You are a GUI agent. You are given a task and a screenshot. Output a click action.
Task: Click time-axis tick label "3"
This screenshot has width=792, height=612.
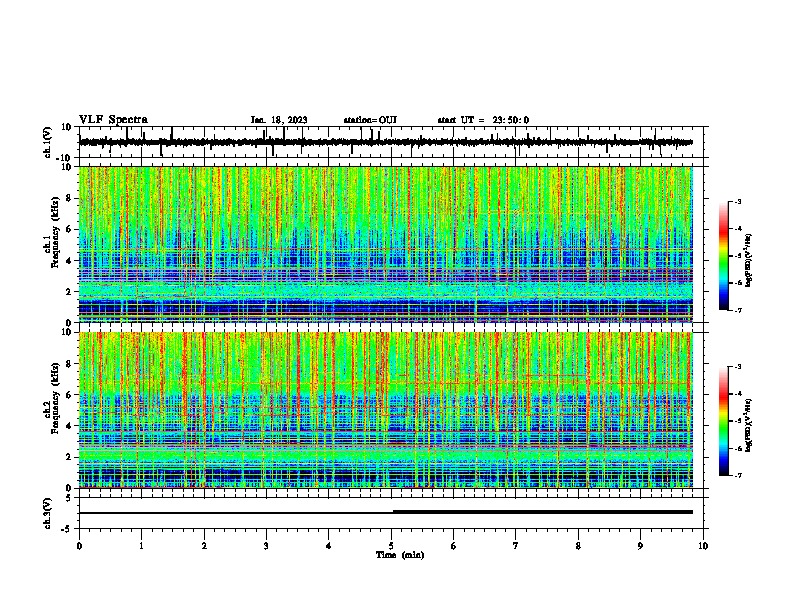[266, 546]
